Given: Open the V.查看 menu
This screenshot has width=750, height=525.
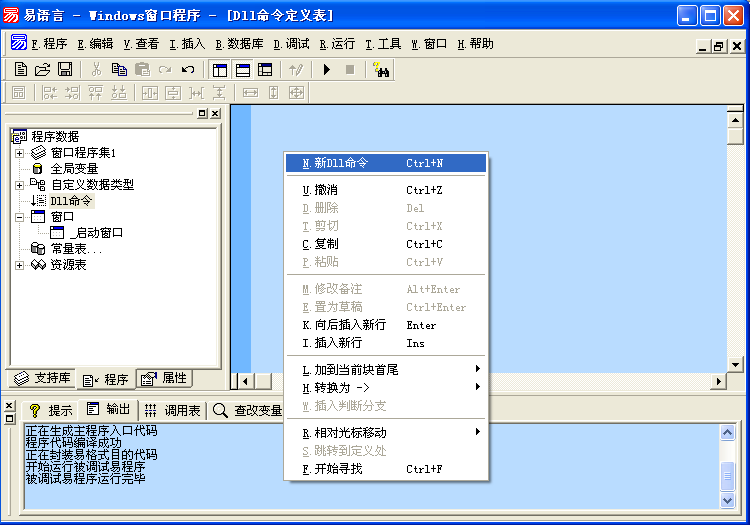Looking at the screenshot, I should [x=141, y=44].
